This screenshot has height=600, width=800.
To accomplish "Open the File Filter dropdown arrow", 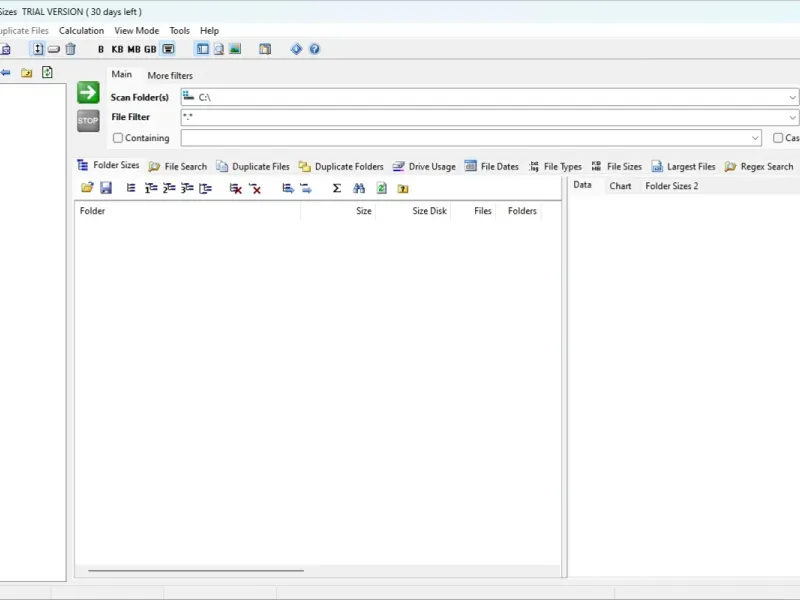I will [x=792, y=117].
